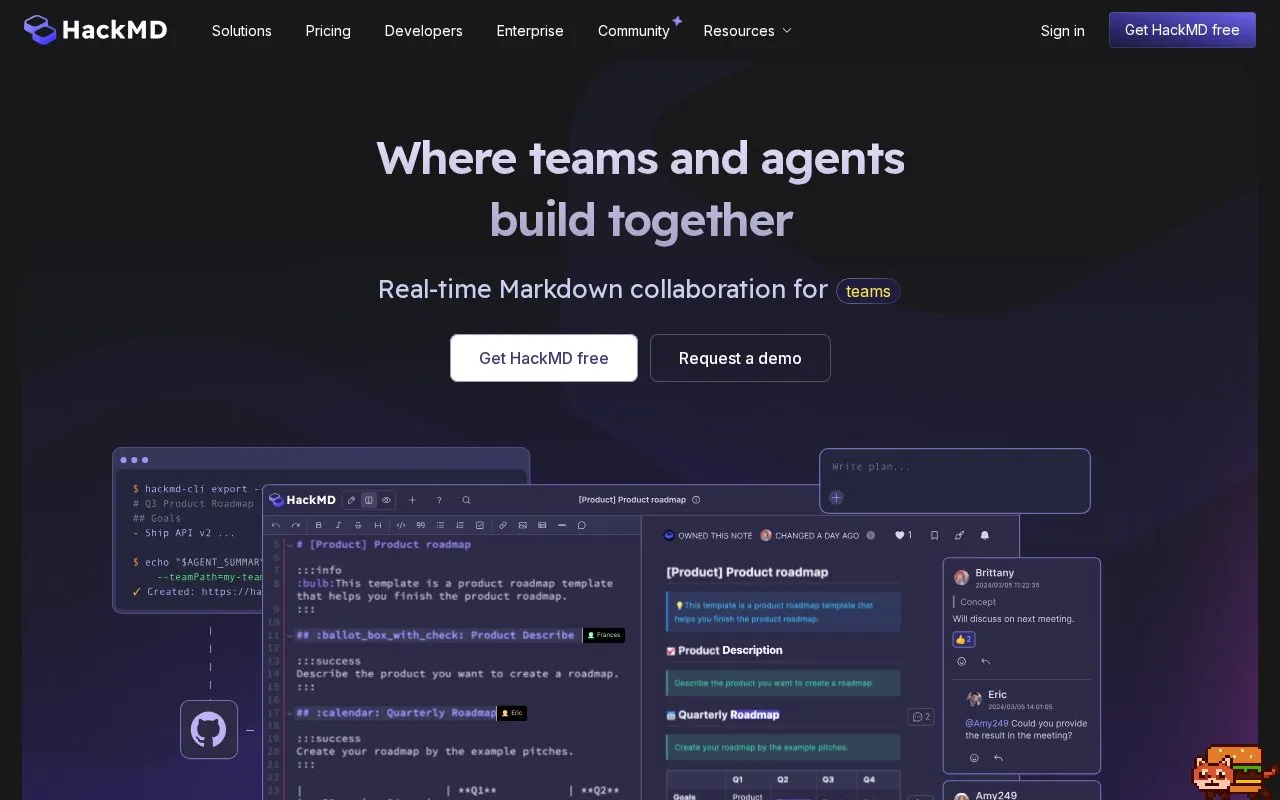The height and width of the screenshot is (800, 1280).
Task: Insert table with the table icon
Action: pyautogui.click(x=542, y=525)
